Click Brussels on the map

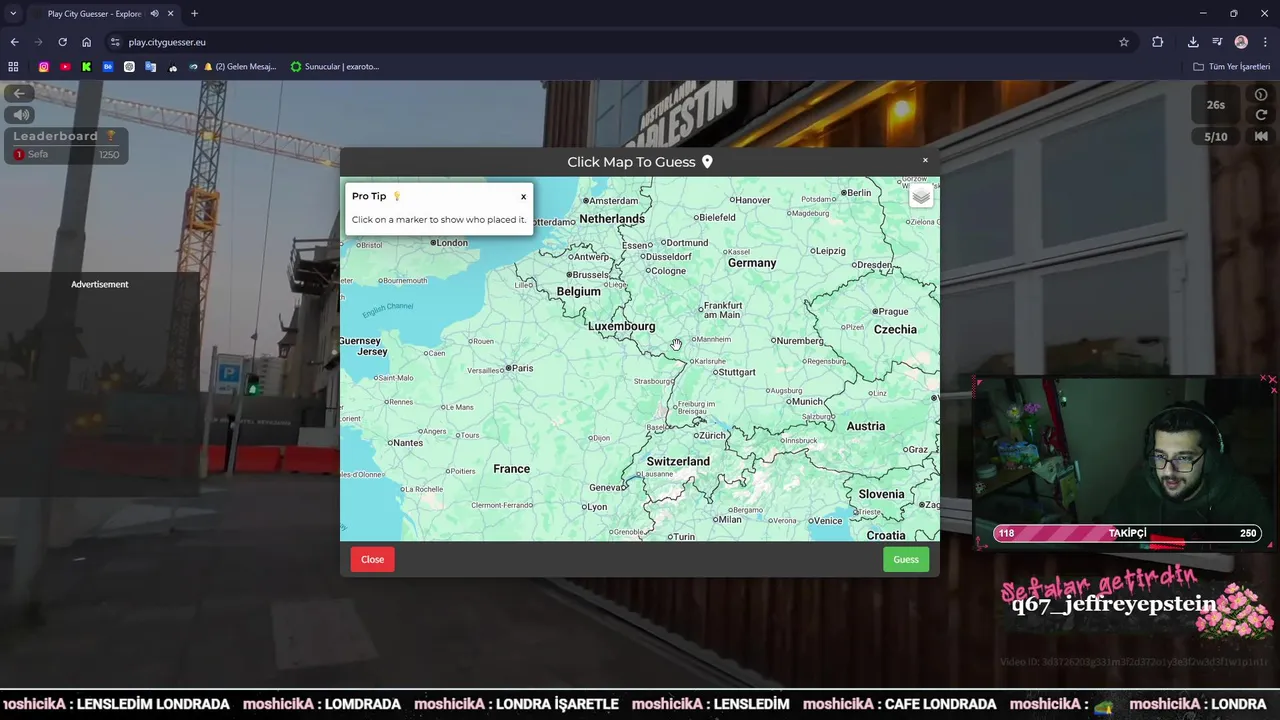pos(589,274)
